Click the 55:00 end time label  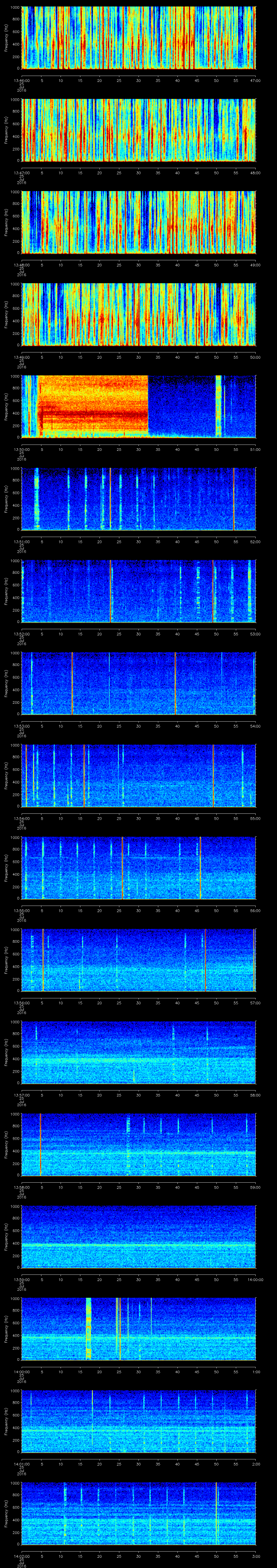pos(255,819)
